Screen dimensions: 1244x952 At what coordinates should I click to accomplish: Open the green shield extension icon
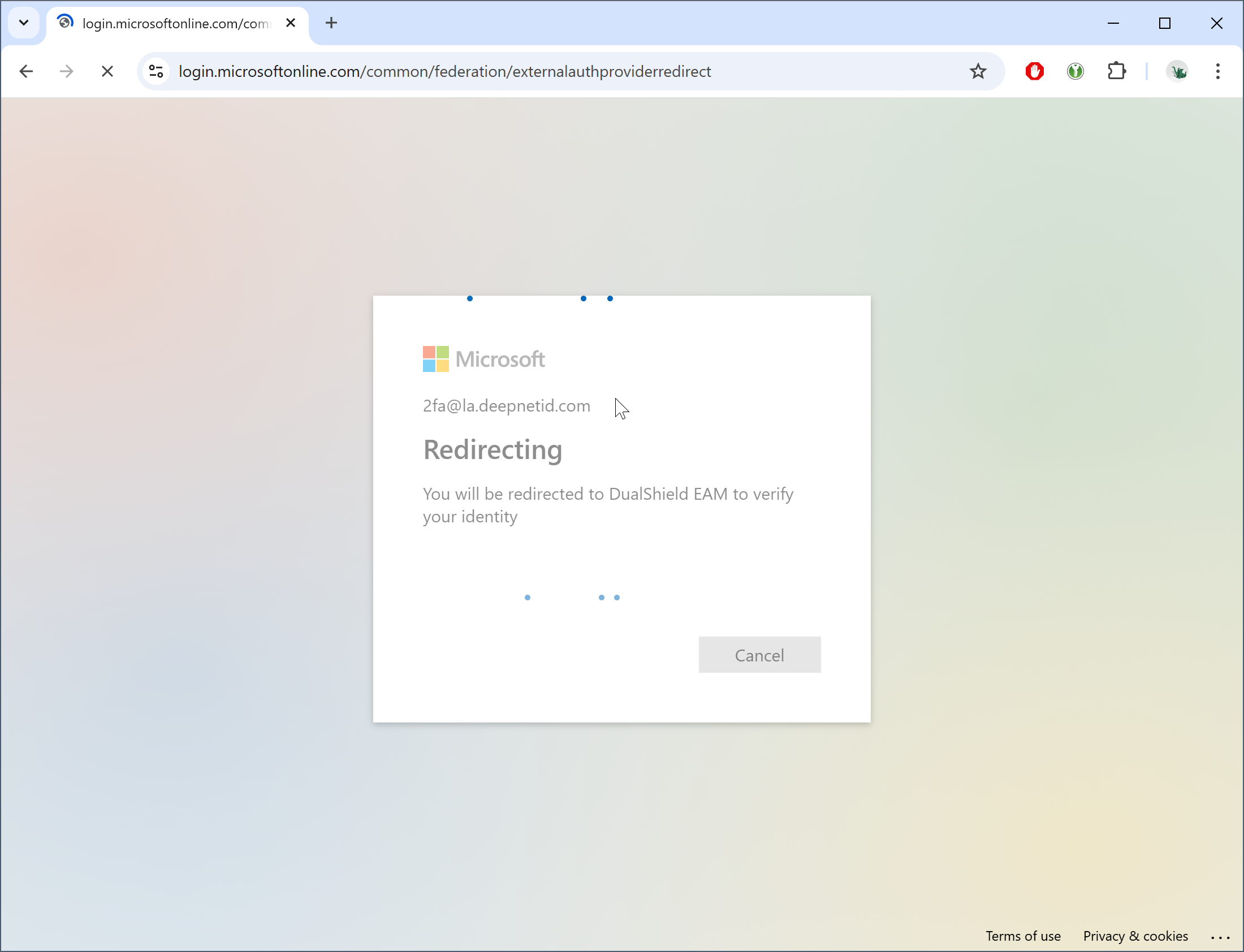[1075, 71]
